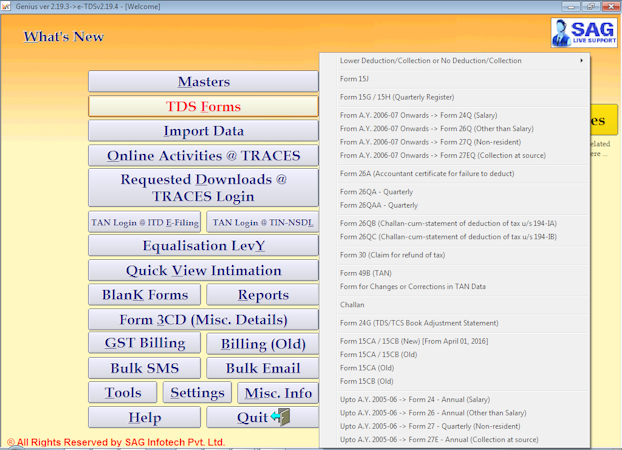Minimize the Genius window

[571, 6]
